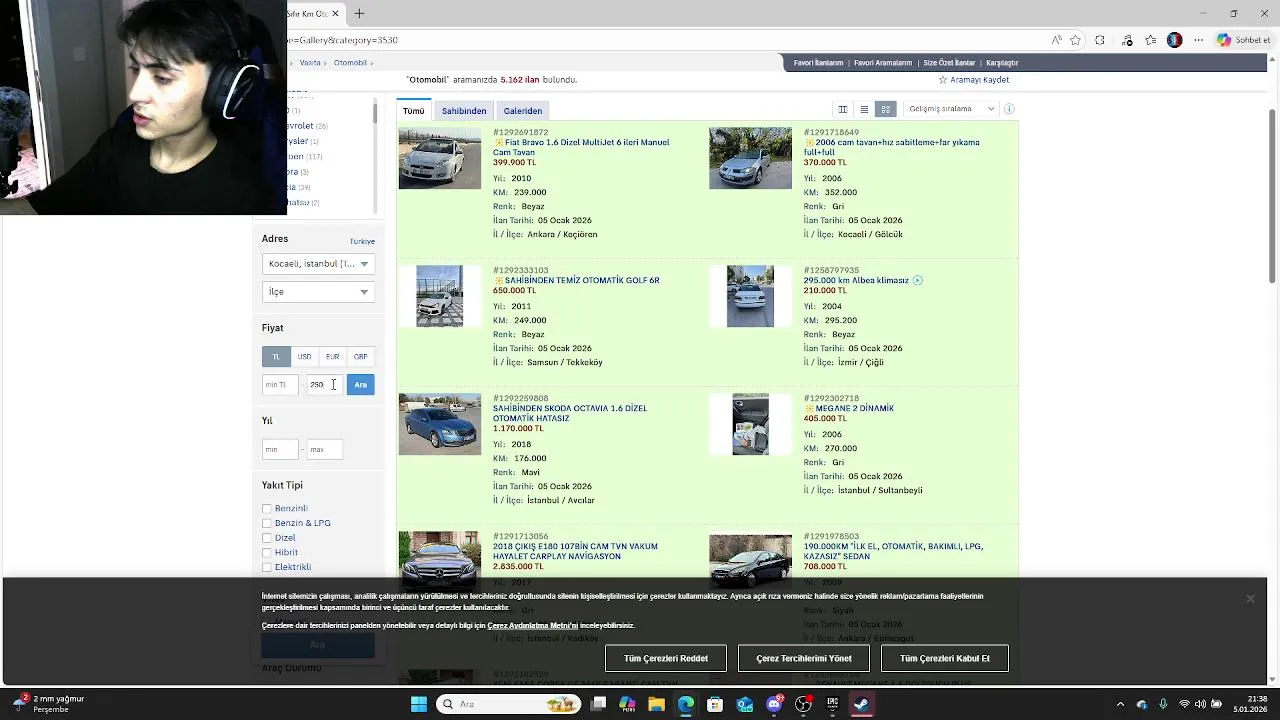Click the max price field containing 250
This screenshot has width=1280, height=720.
click(324, 385)
